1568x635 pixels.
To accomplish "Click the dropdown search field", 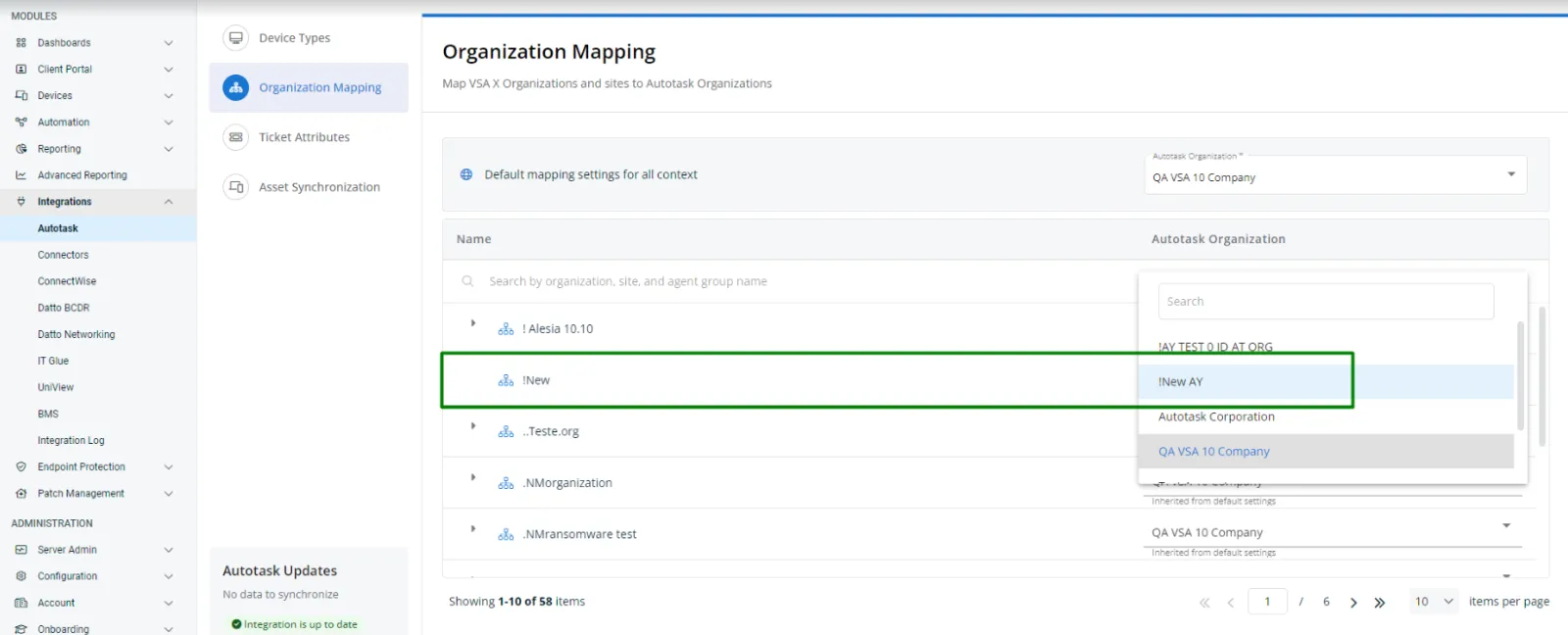I will (x=1325, y=302).
